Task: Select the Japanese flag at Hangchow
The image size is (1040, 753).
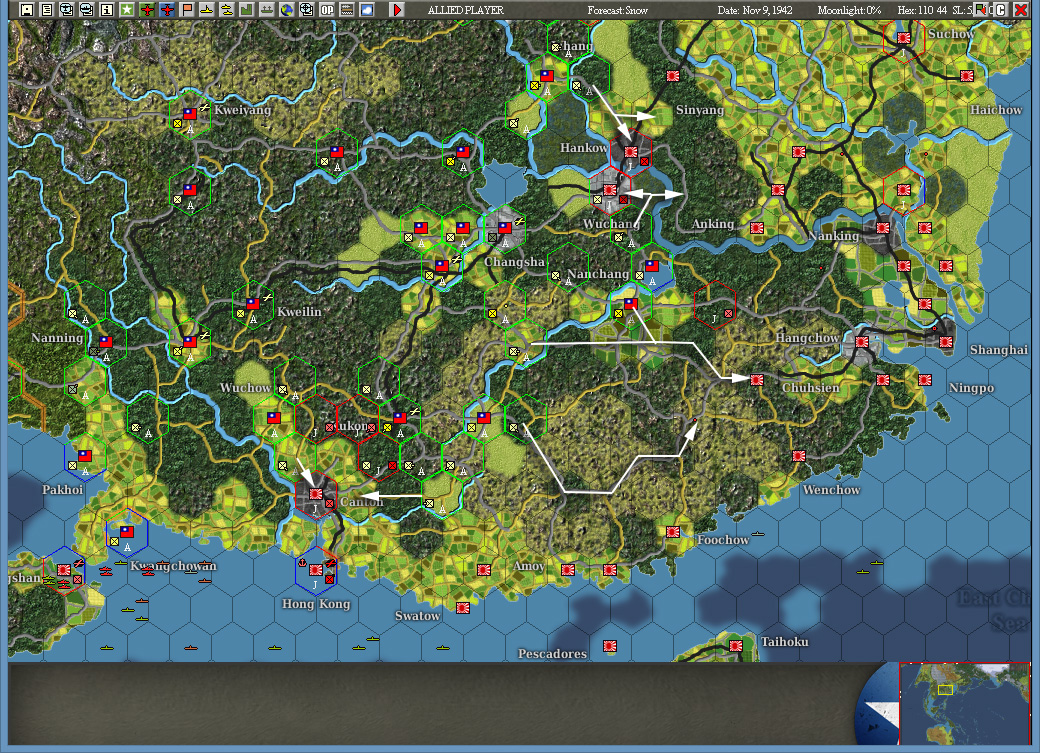Action: point(862,342)
